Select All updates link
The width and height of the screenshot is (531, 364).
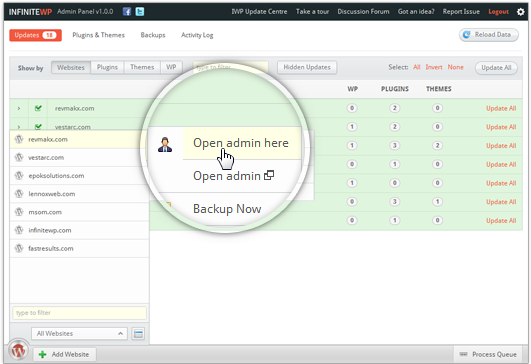[417, 67]
